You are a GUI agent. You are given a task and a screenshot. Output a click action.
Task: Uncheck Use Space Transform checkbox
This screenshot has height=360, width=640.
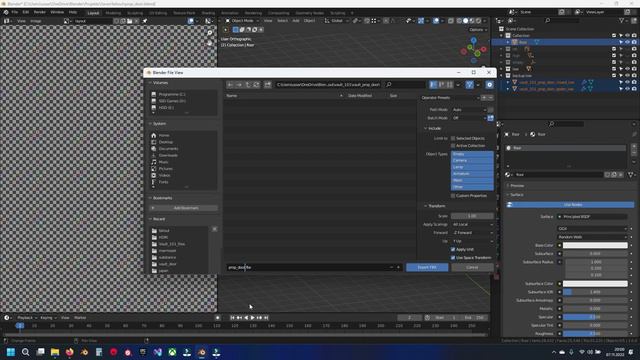point(453,258)
